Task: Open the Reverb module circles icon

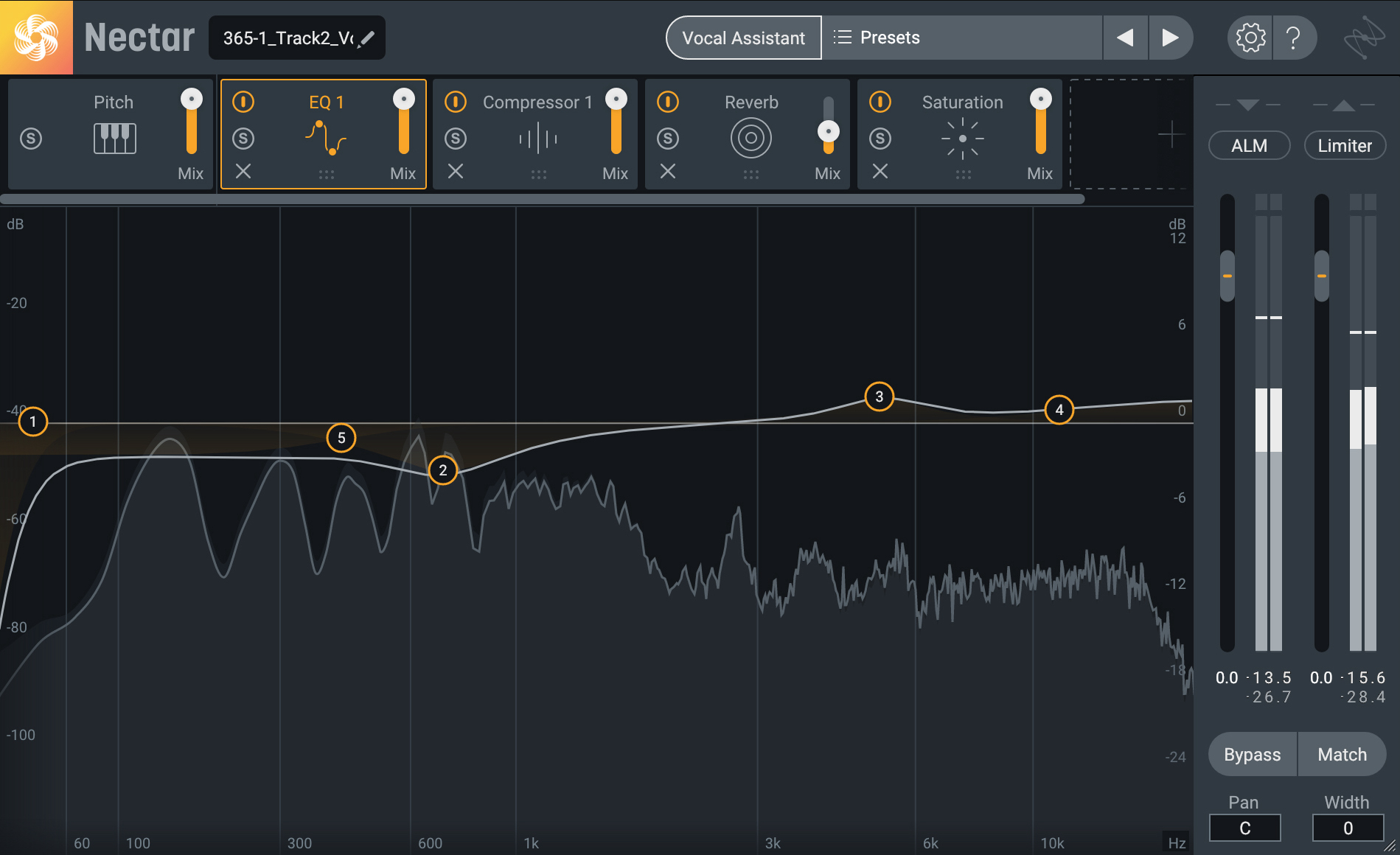Action: (x=751, y=139)
